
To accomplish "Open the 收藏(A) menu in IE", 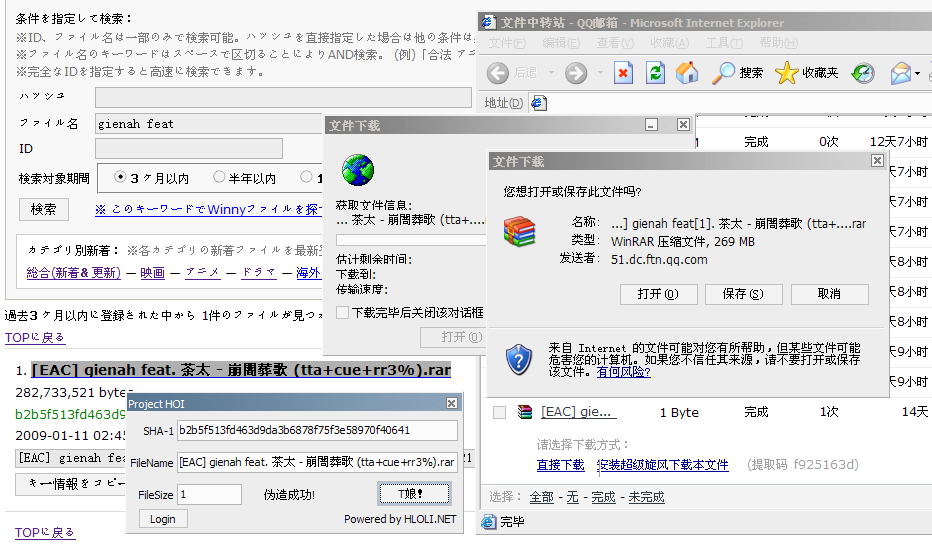I will (669, 43).
